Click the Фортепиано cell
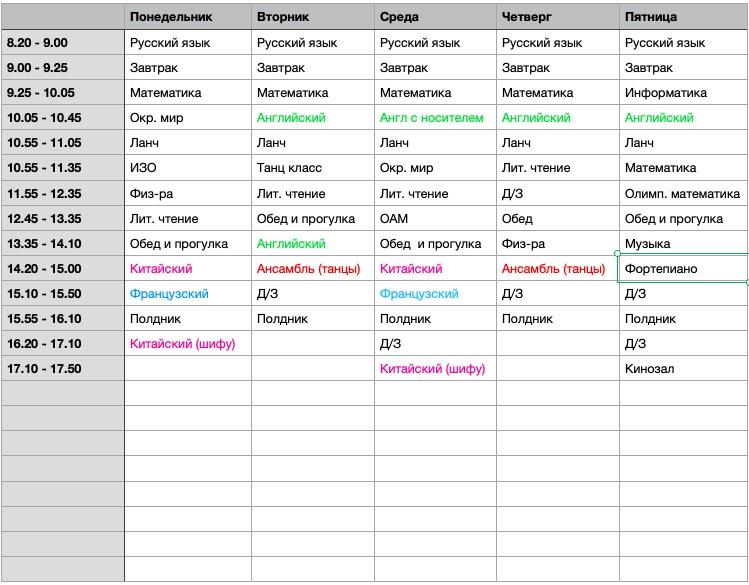Image resolution: width=749 pixels, height=585 pixels. coord(683,269)
